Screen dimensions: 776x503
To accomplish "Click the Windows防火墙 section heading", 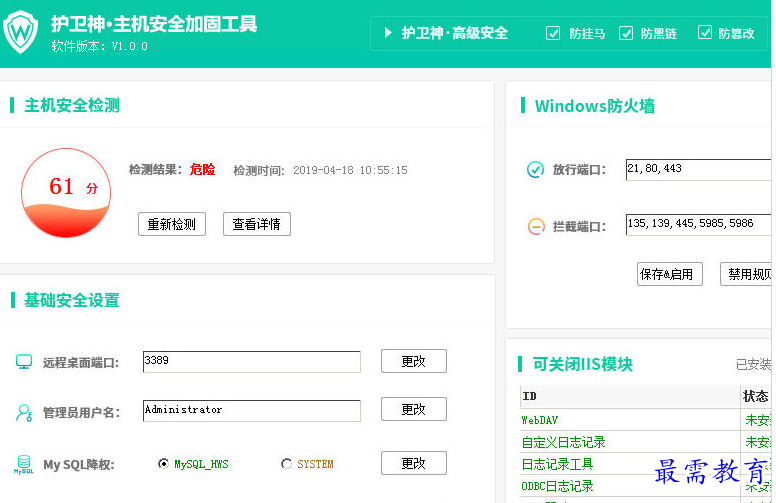I will 594,106.
